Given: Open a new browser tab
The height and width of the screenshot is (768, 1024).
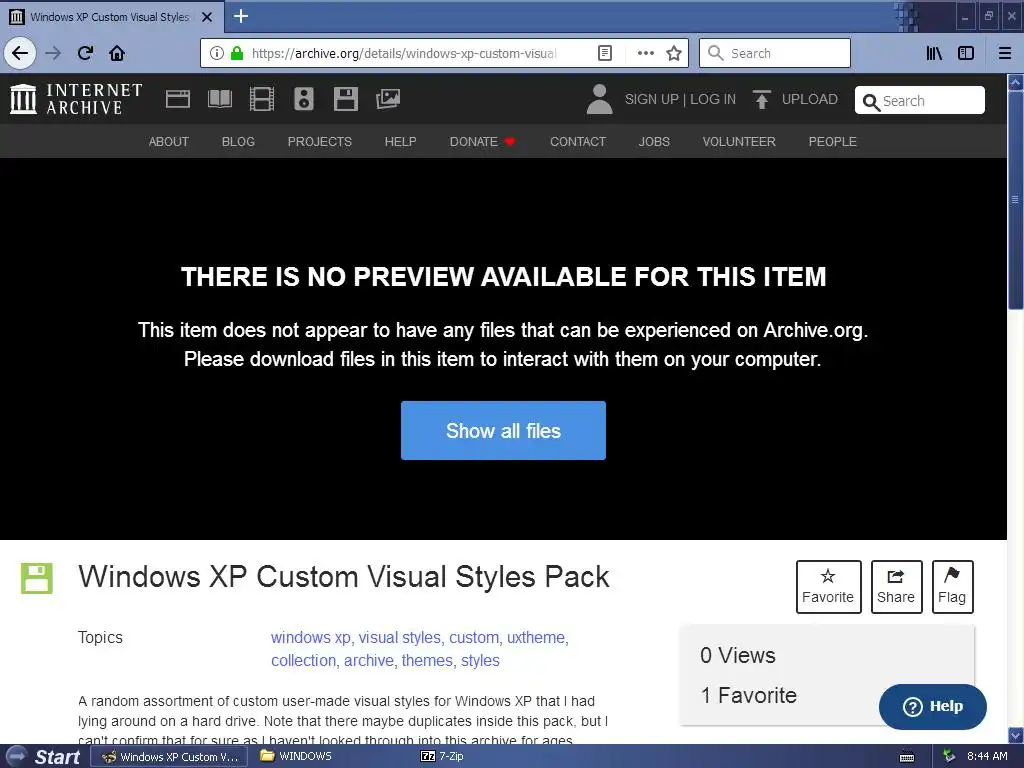Looking at the screenshot, I should (x=240, y=16).
